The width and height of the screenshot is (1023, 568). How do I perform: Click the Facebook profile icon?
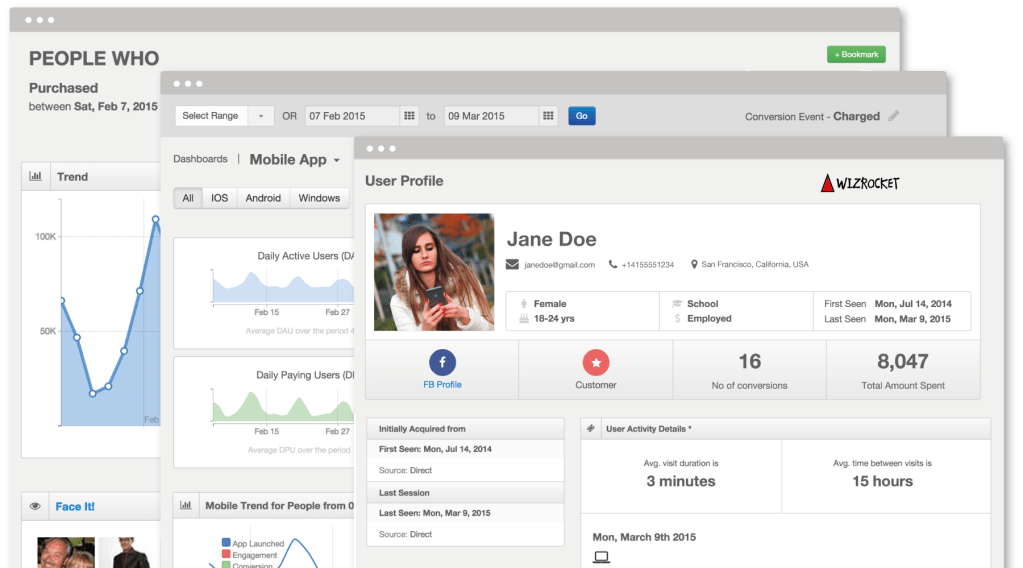[x=442, y=362]
